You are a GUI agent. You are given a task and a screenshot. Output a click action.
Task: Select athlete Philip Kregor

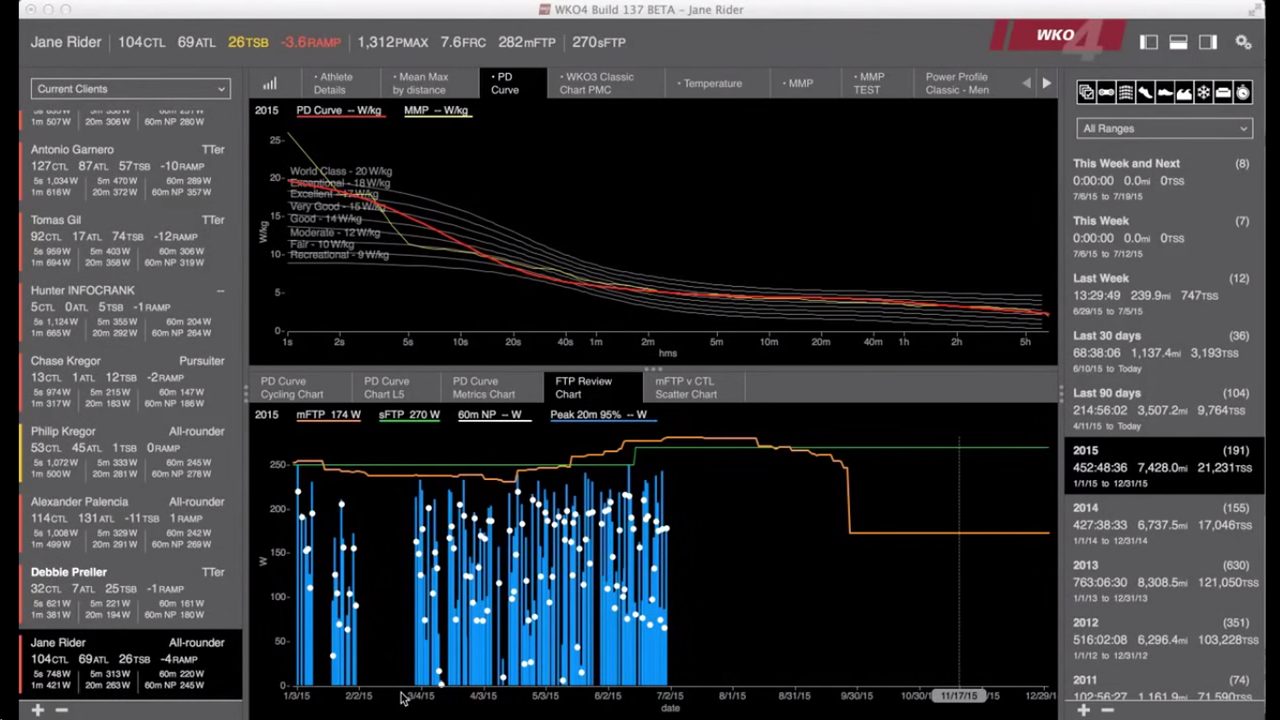pyautogui.click(x=130, y=452)
